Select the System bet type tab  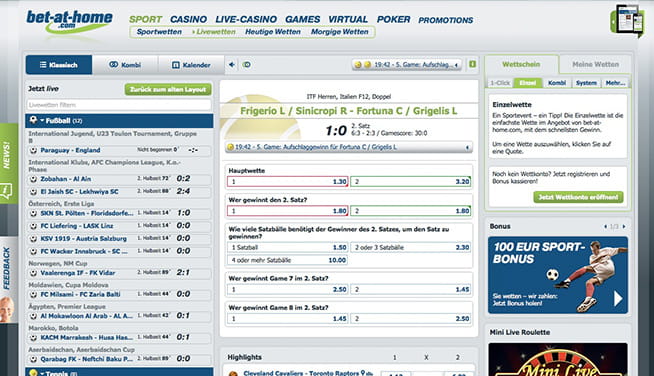586,83
